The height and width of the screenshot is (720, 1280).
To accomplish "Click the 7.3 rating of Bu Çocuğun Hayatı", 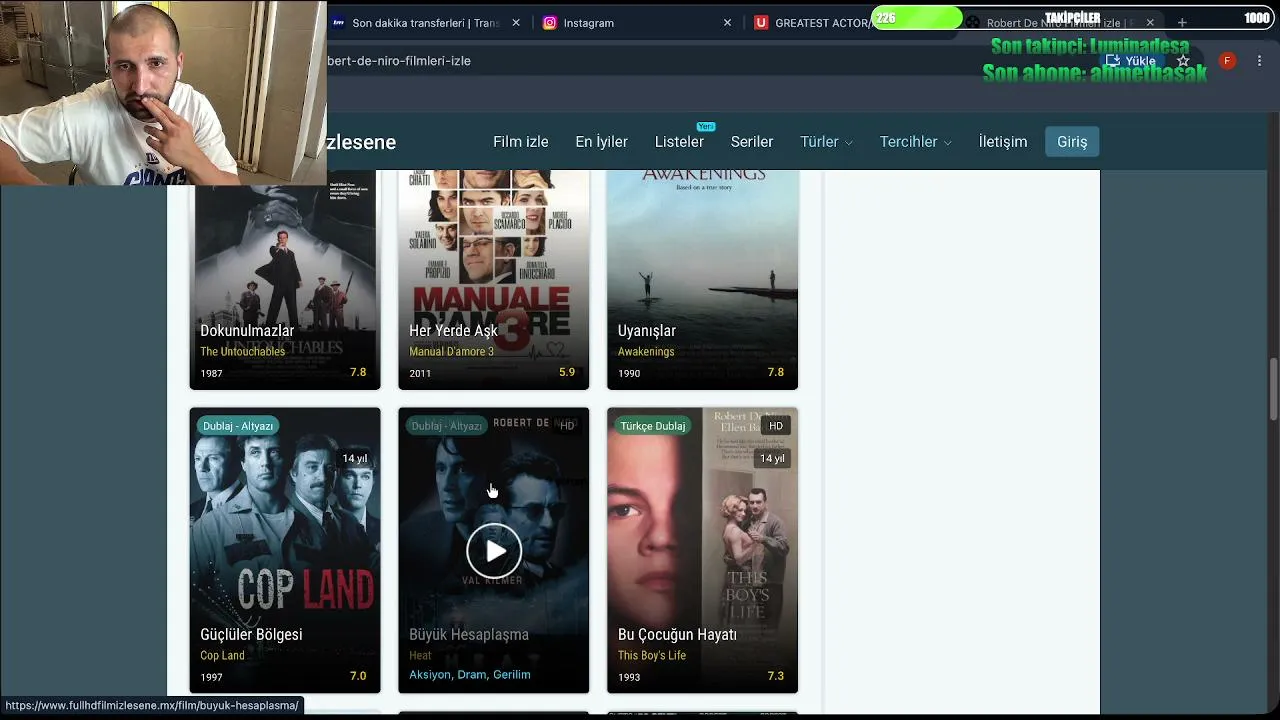I will (x=775, y=676).
